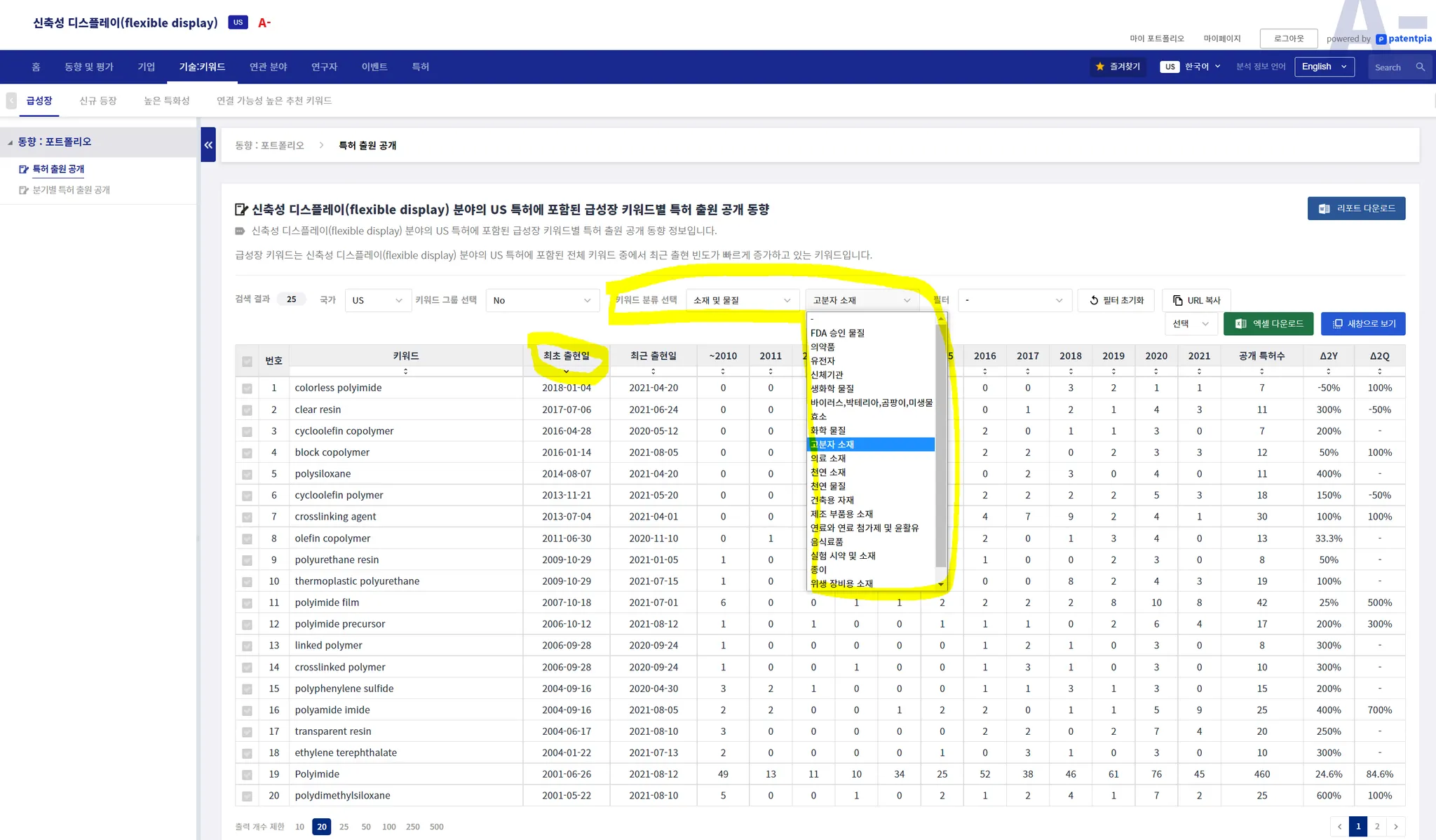Check the colorless polyimide row checkbox
Viewport: 1436px width, 840px height.
[247, 388]
